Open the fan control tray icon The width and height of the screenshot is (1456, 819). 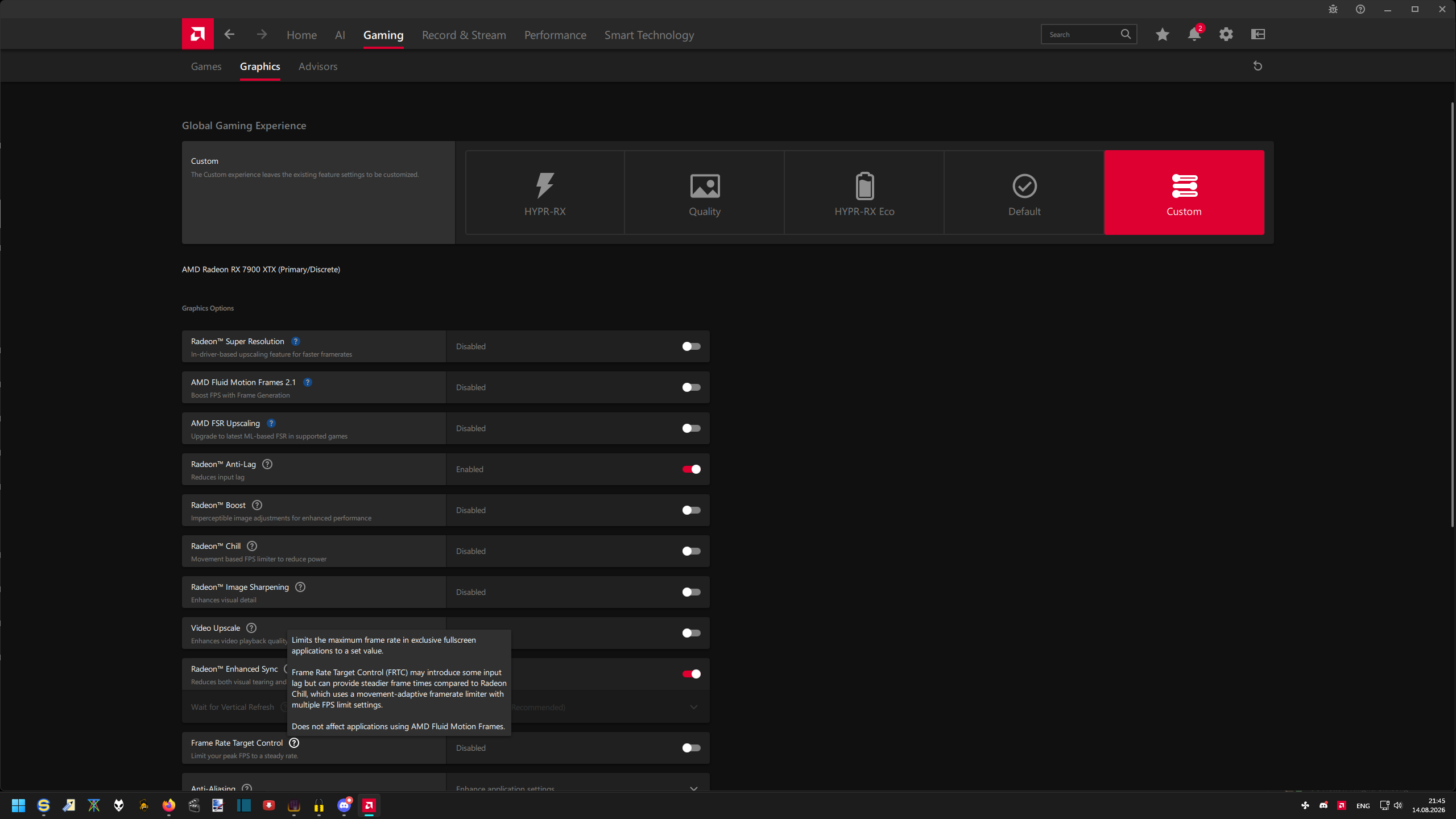tap(1305, 805)
